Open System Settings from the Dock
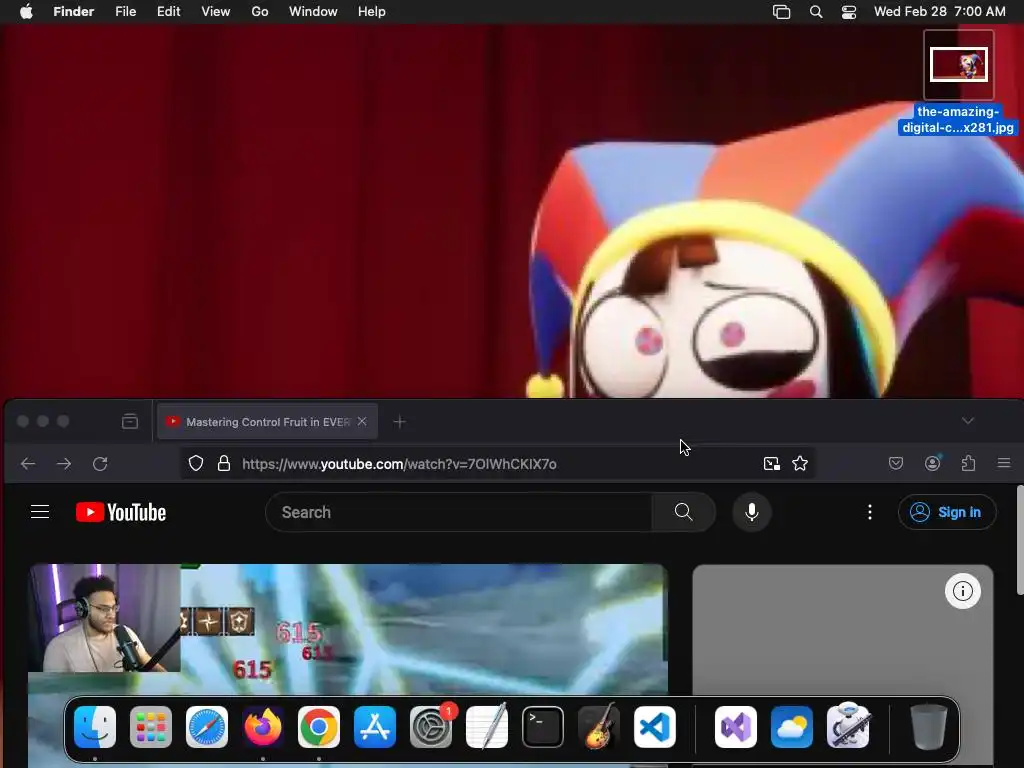Viewport: 1024px width, 768px height. 431,727
